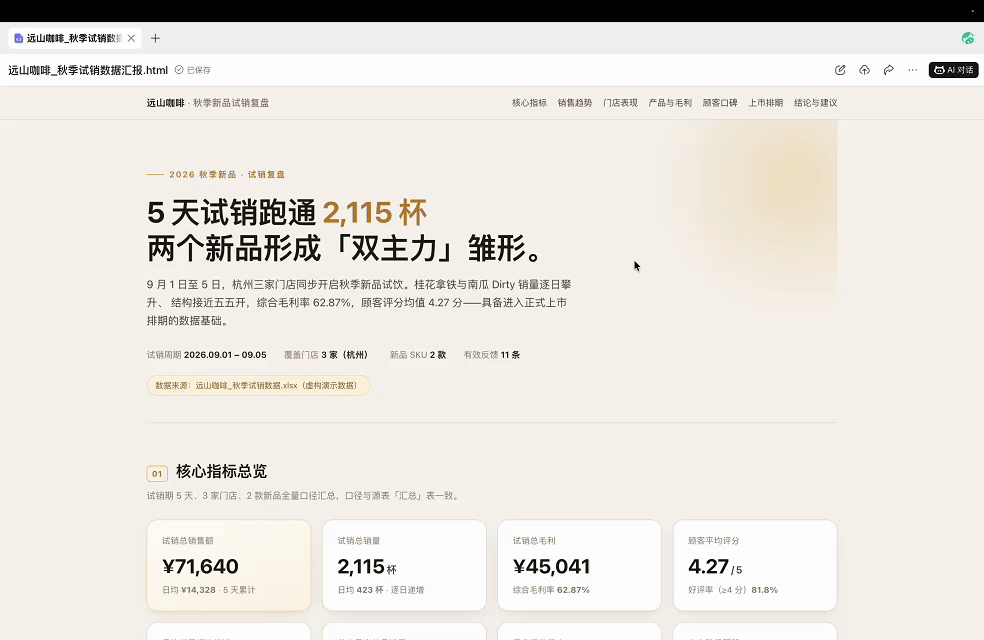Click the 日均 ¥14,328 · 5 天累计 text

(208, 590)
